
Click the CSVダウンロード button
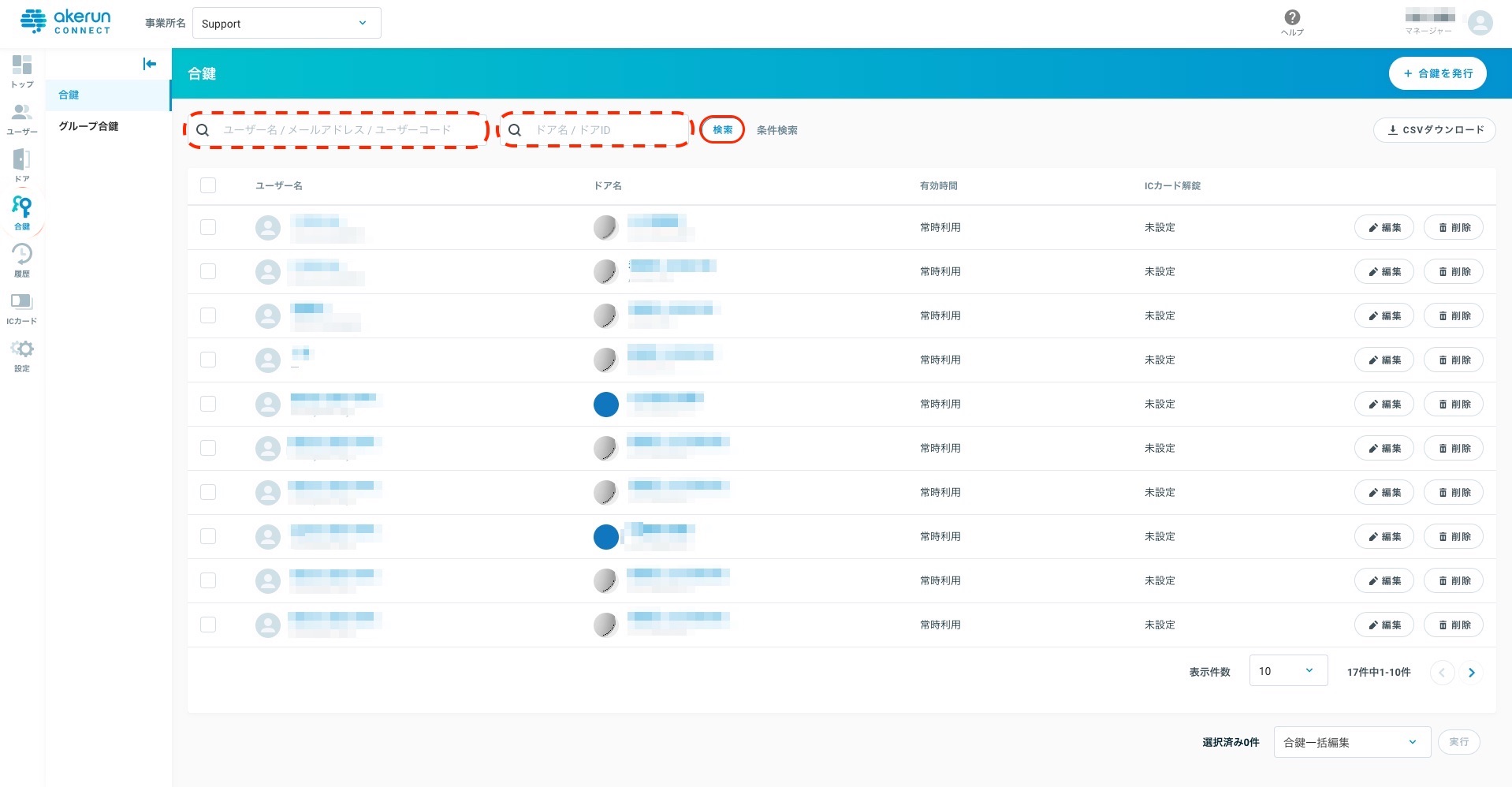[1435, 130]
